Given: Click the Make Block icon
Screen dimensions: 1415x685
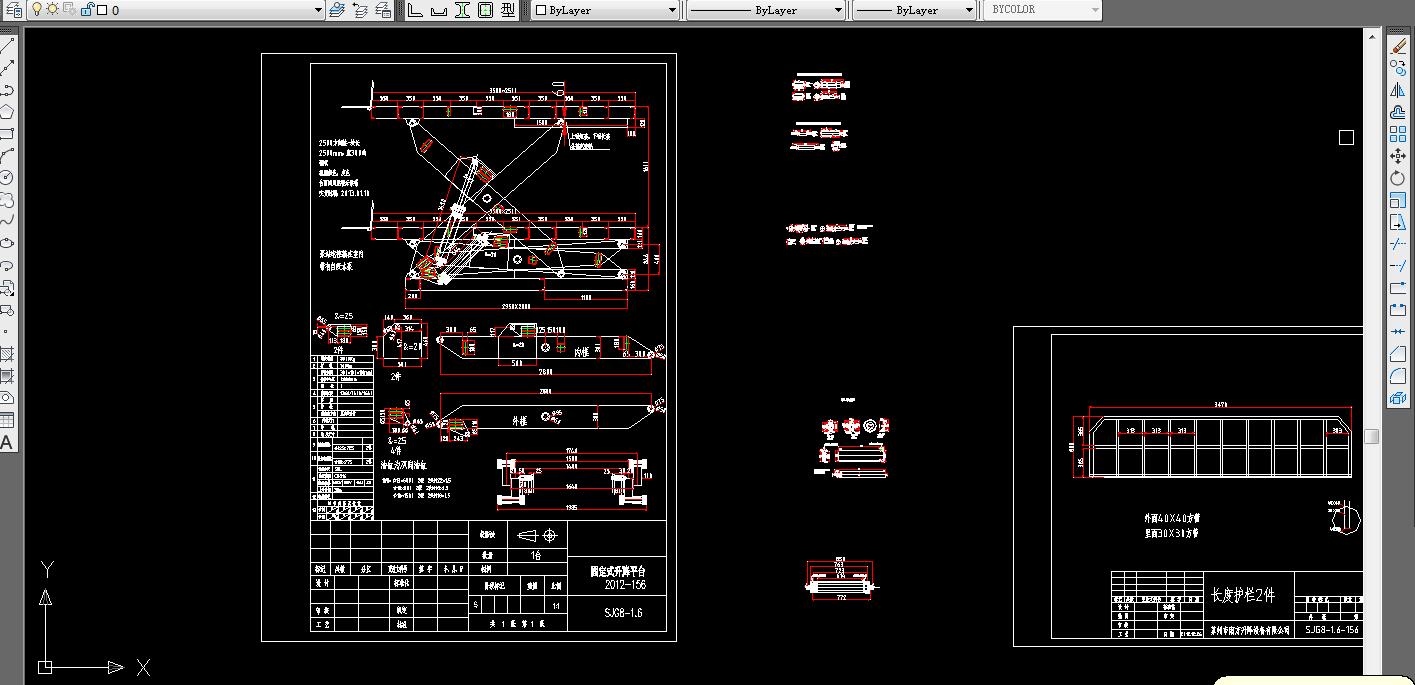Looking at the screenshot, I should 7,310.
